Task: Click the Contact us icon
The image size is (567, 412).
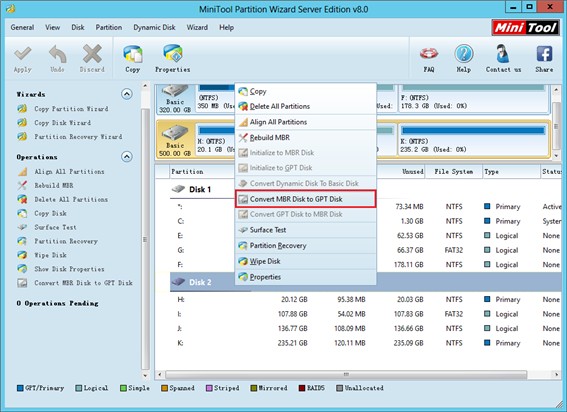Action: [x=503, y=54]
